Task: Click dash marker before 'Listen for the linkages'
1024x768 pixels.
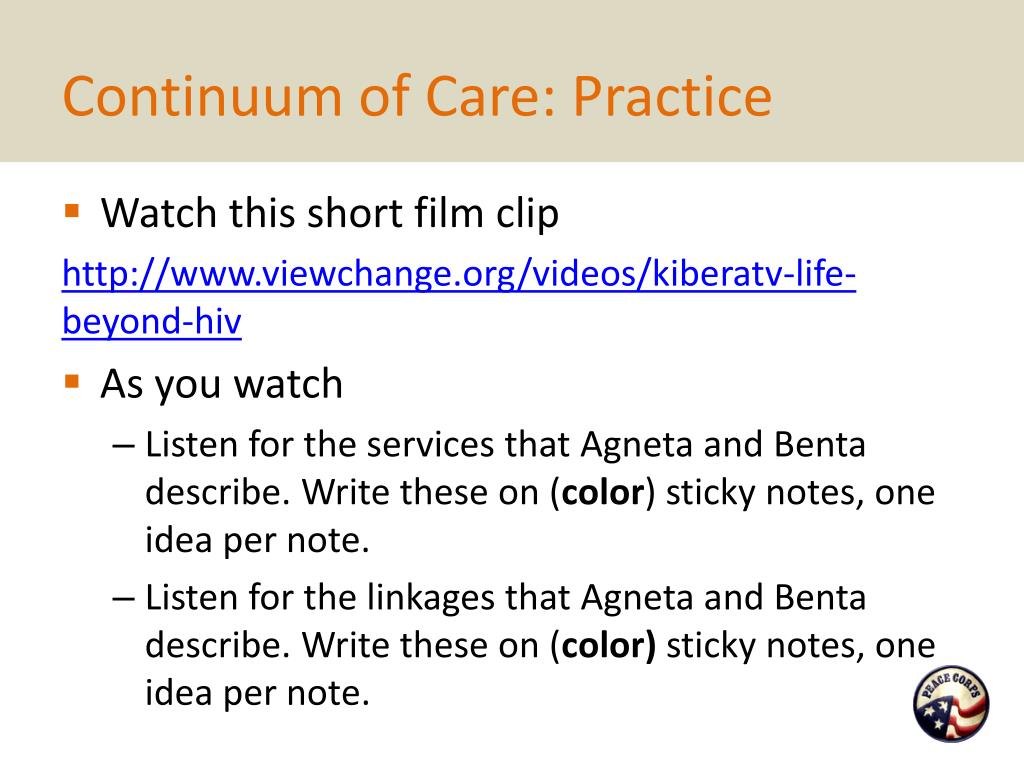Action: (x=123, y=599)
